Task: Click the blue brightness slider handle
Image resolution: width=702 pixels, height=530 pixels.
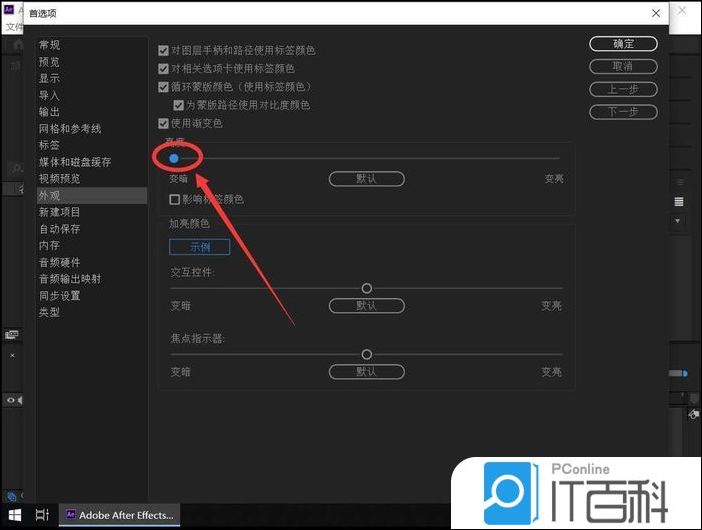Action: [x=174, y=158]
